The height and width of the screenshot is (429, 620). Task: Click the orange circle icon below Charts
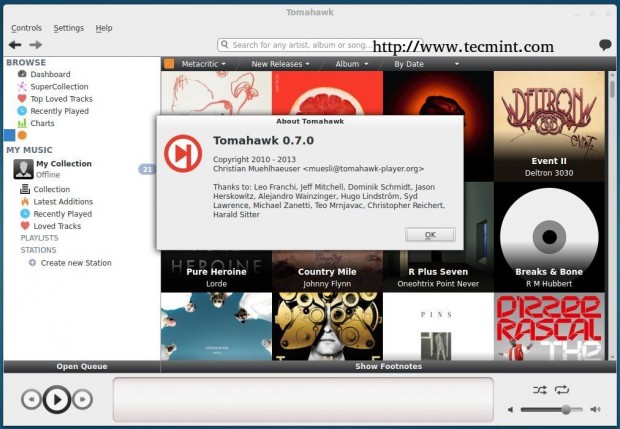[22, 135]
